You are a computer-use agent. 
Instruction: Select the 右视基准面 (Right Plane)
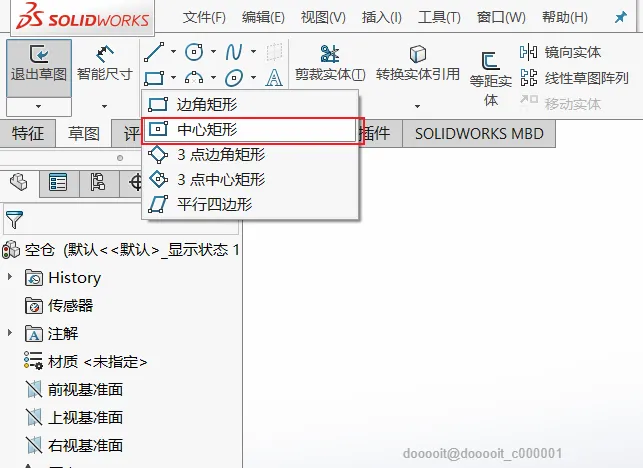click(74, 445)
